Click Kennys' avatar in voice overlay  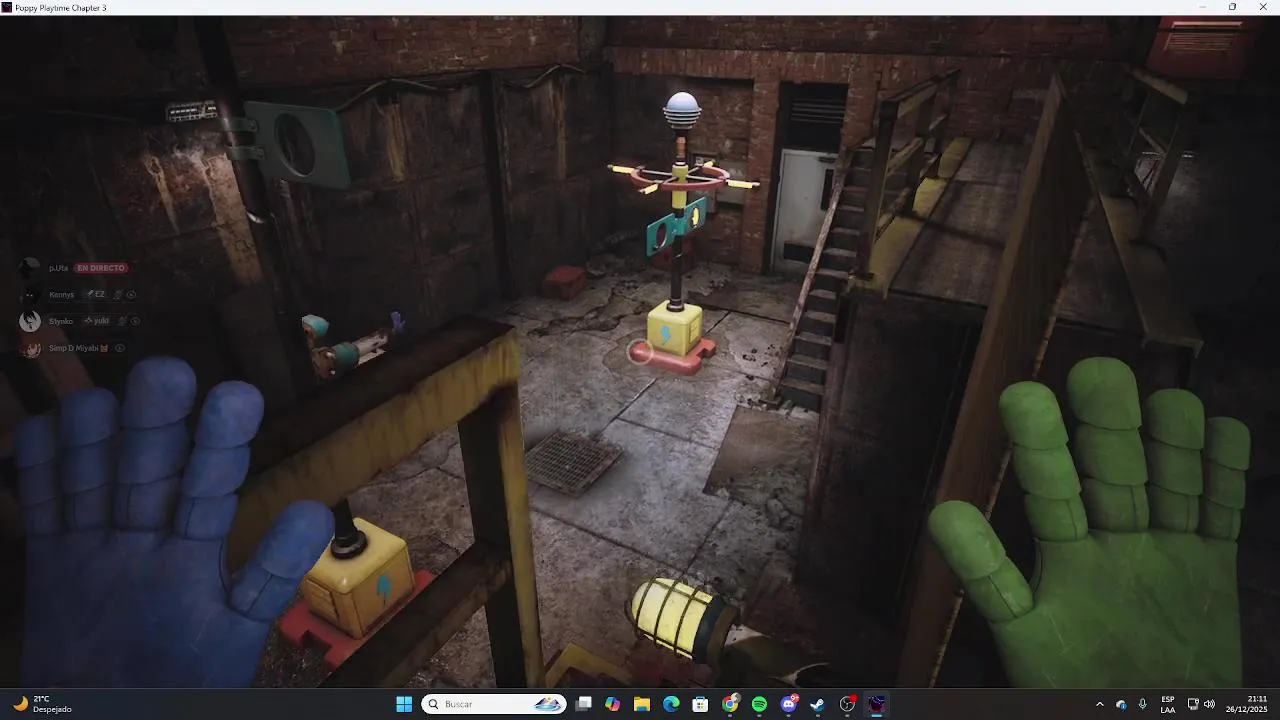coord(30,295)
